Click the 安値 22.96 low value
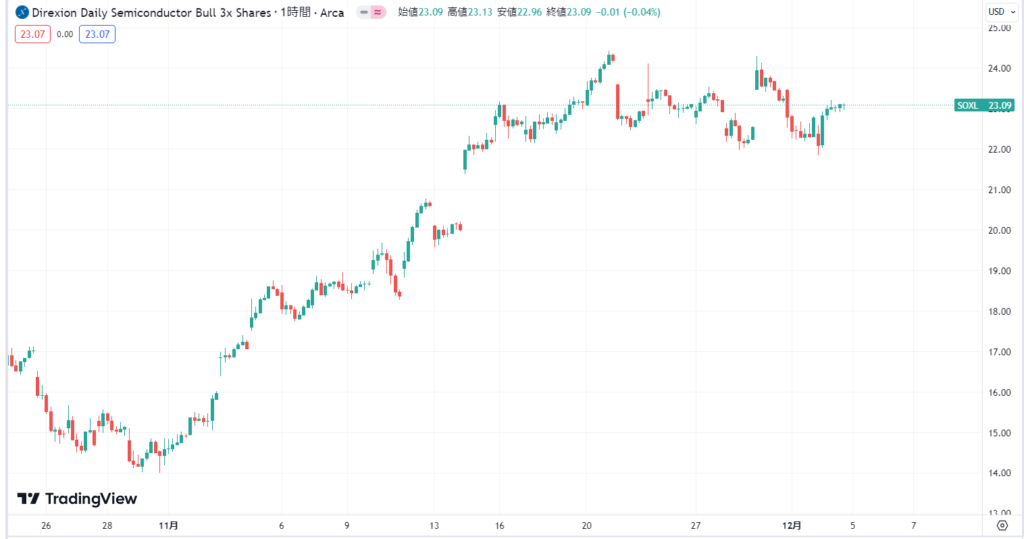 point(519,12)
